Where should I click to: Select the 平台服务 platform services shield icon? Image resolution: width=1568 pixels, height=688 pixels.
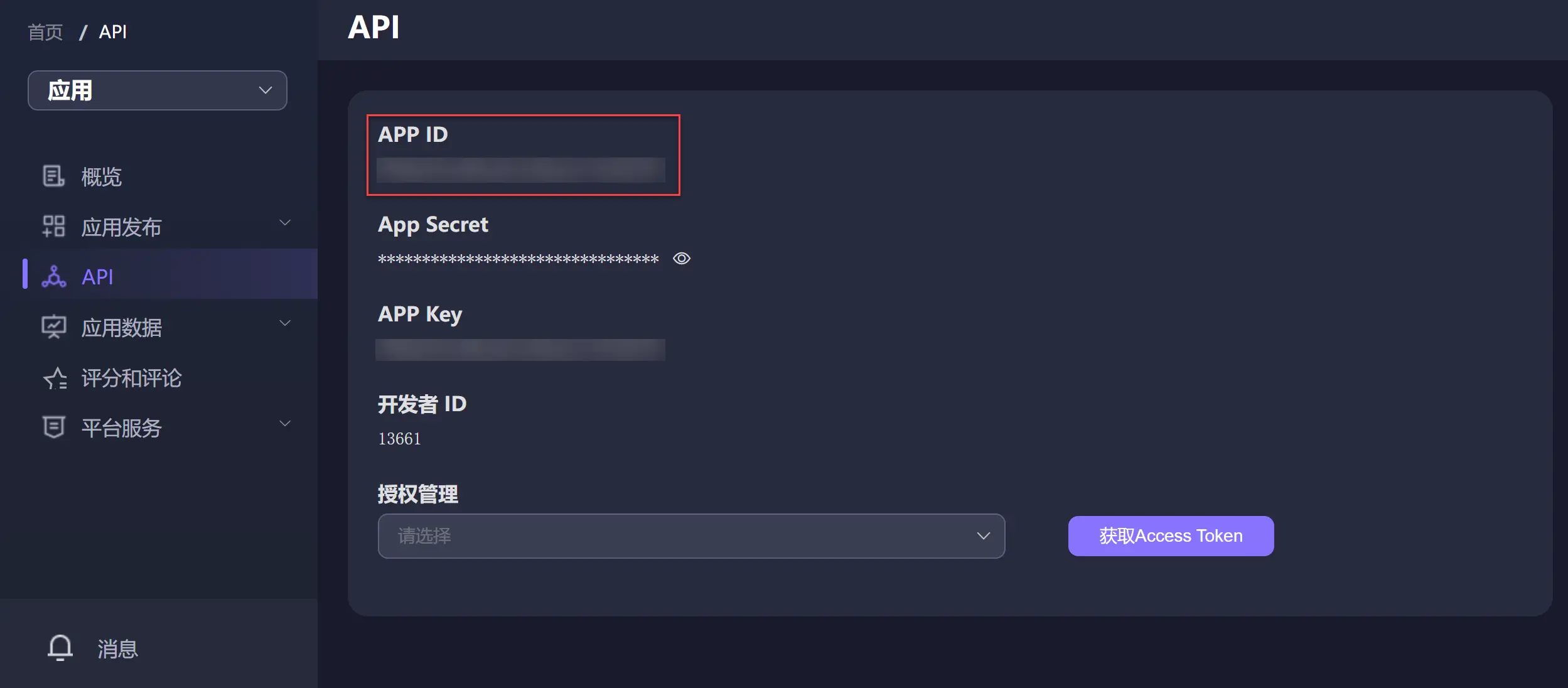click(54, 427)
